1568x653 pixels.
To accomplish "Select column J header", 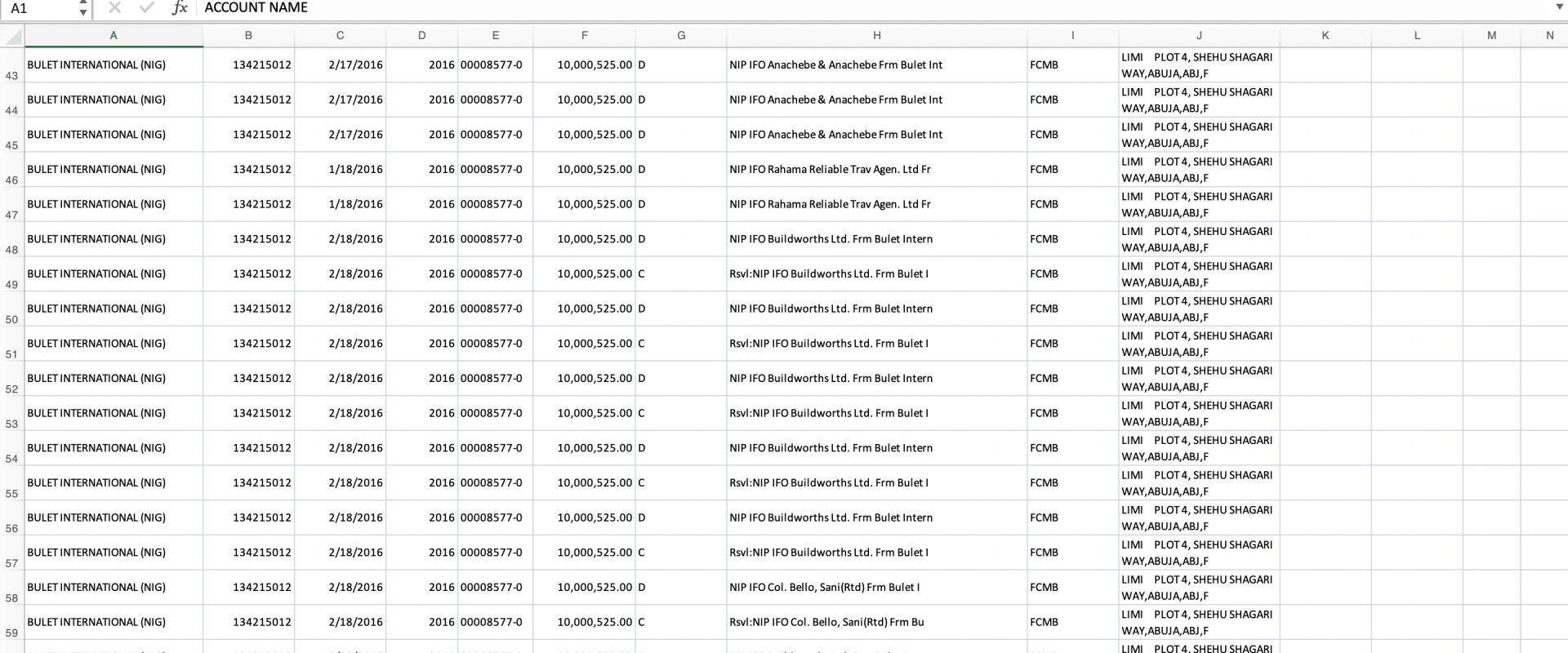I will coord(1199,36).
